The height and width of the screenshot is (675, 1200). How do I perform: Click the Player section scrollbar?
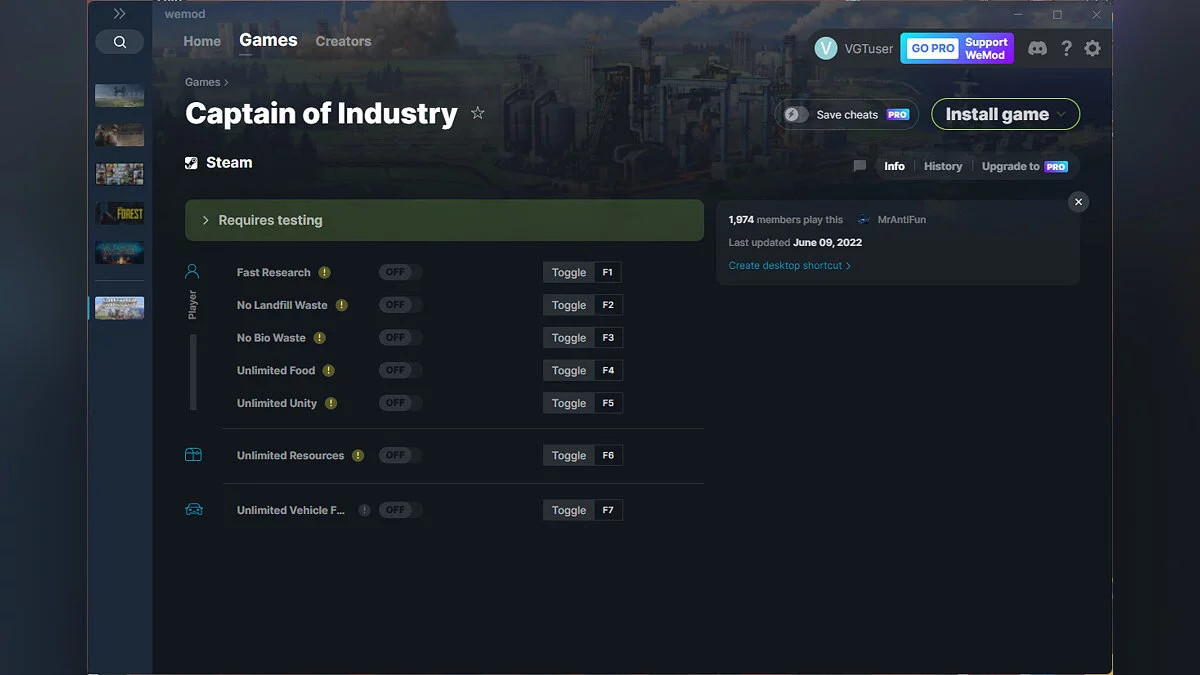point(193,372)
